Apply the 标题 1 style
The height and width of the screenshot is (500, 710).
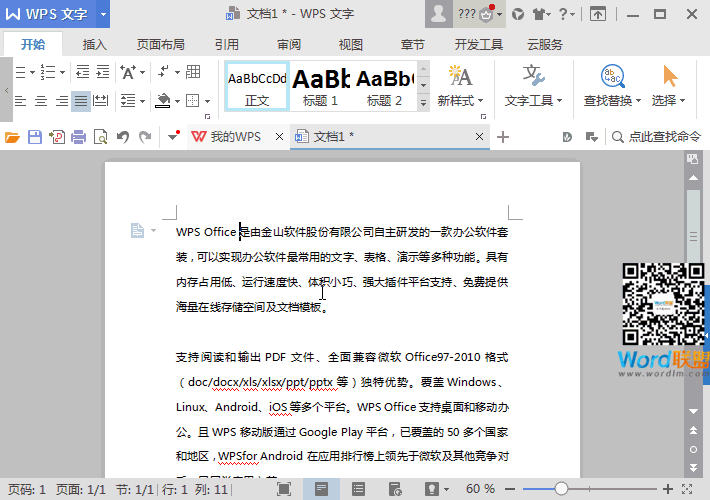321,86
